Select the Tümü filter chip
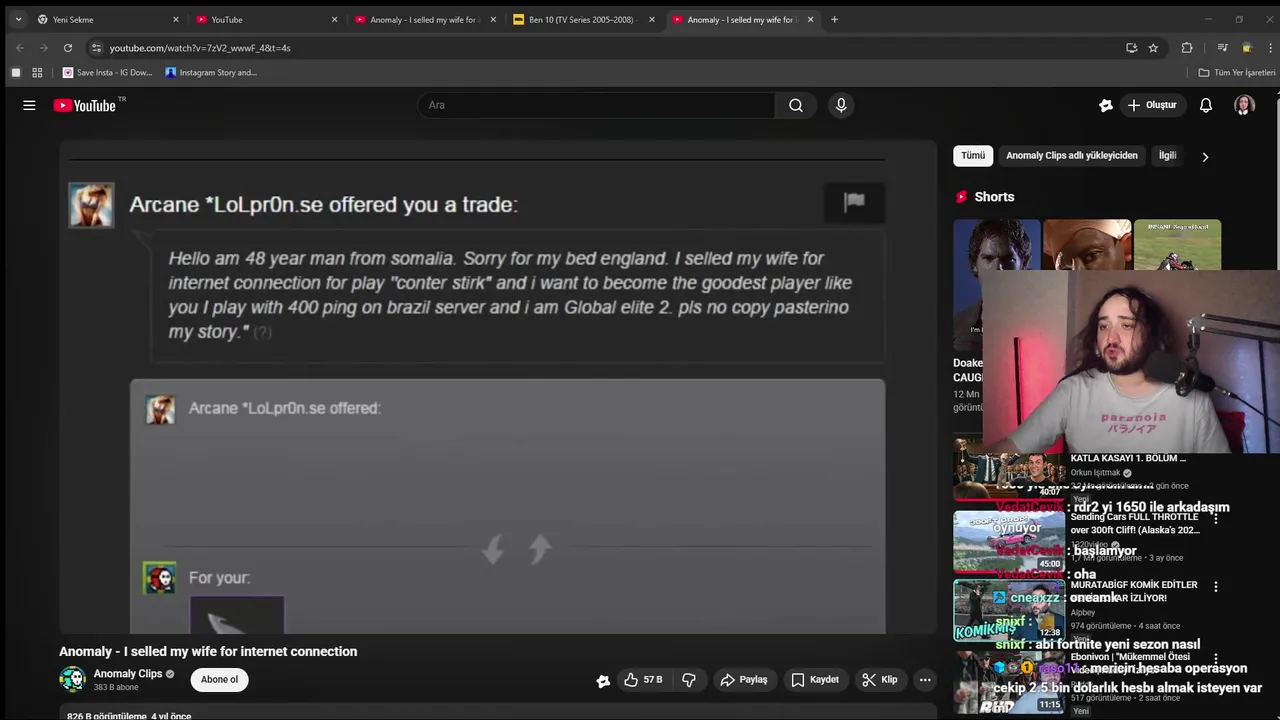The height and width of the screenshot is (720, 1280). pyautogui.click(x=973, y=156)
